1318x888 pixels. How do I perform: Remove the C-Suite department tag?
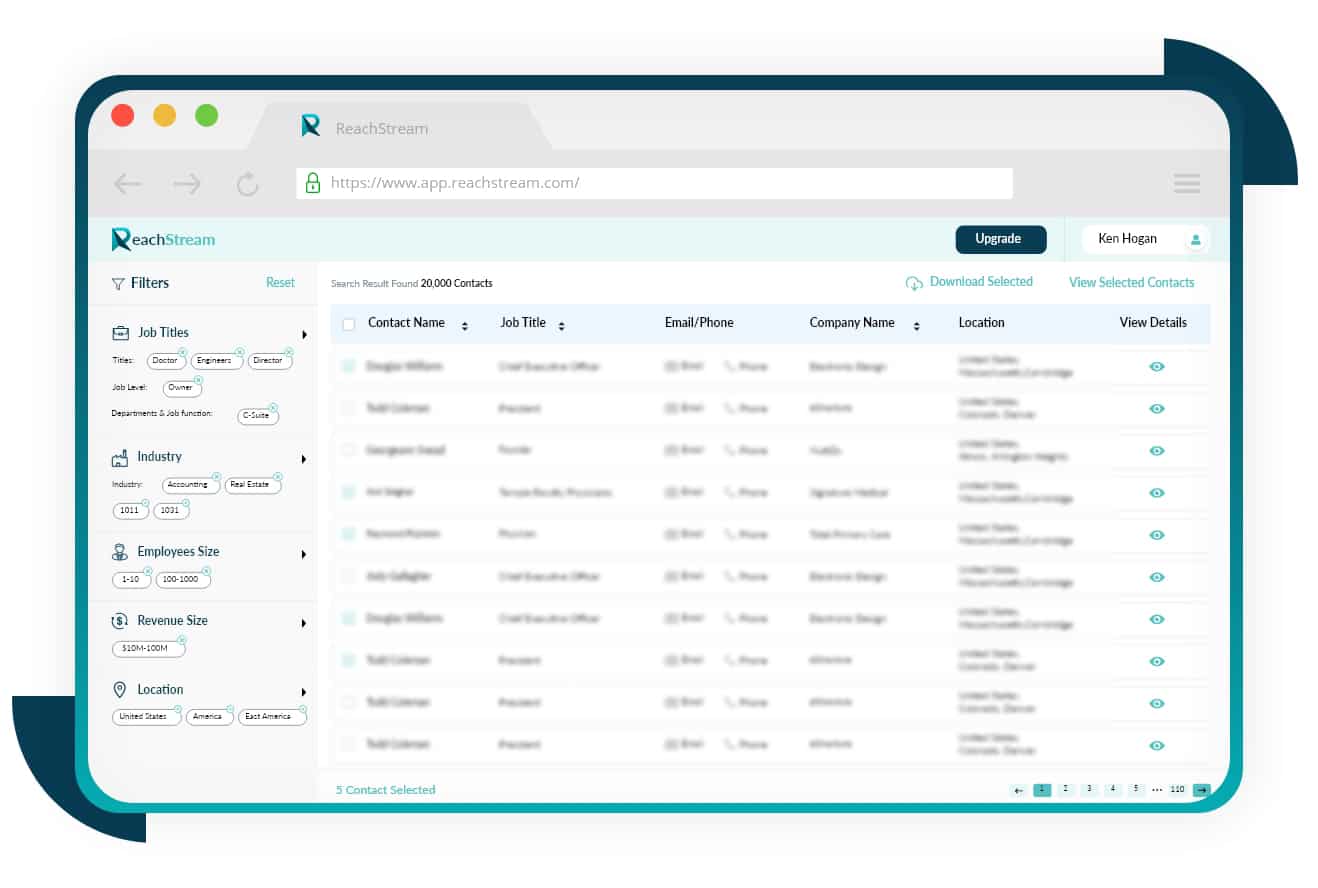coord(275,407)
